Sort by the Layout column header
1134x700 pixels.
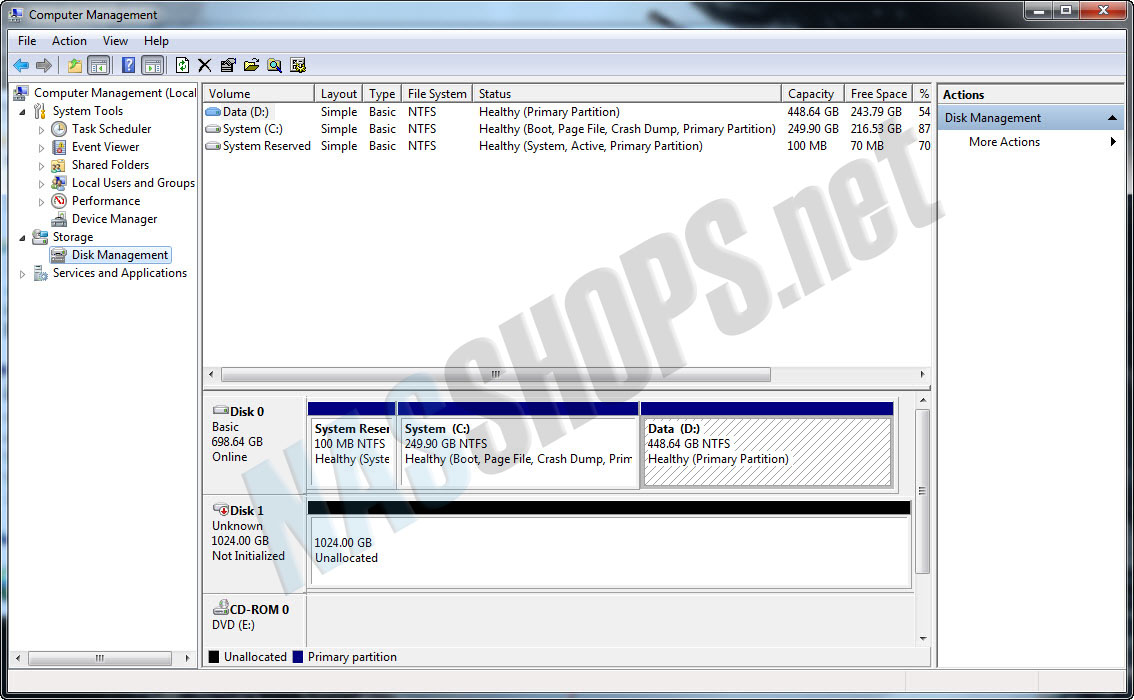coord(338,94)
